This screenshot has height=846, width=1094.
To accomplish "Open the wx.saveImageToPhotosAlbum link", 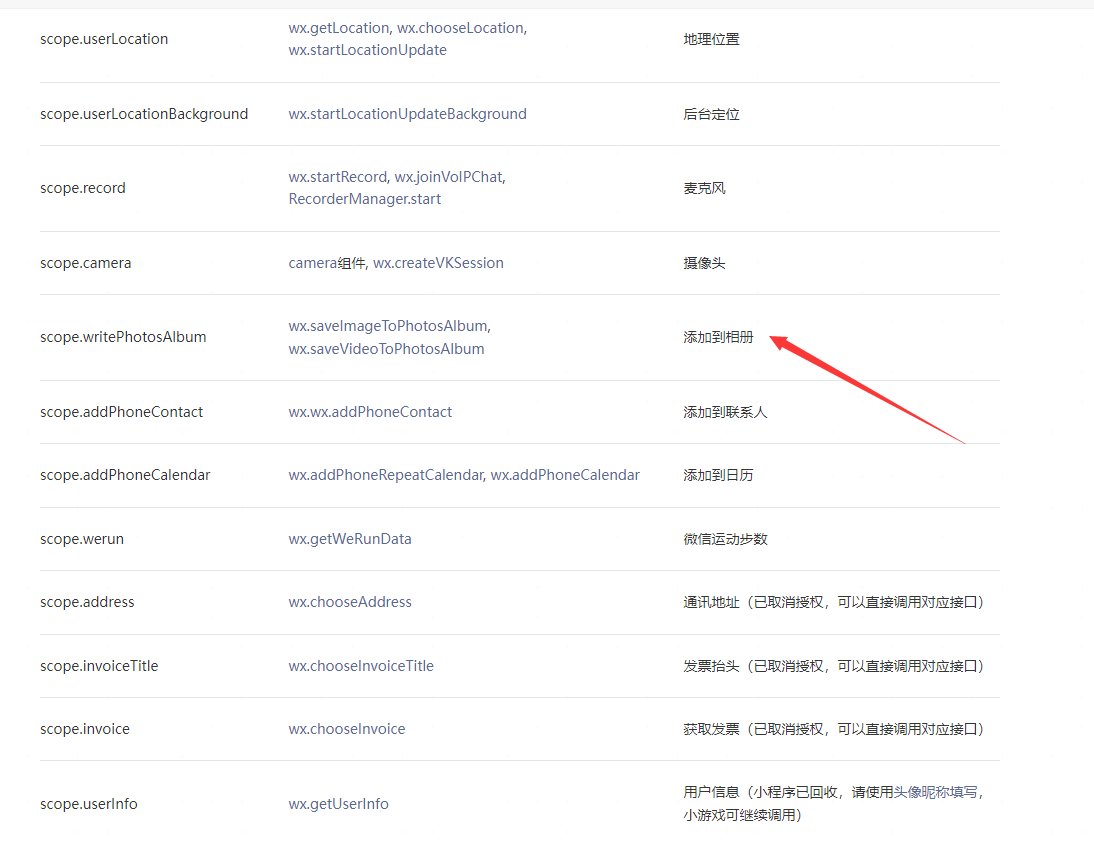I will [388, 326].
